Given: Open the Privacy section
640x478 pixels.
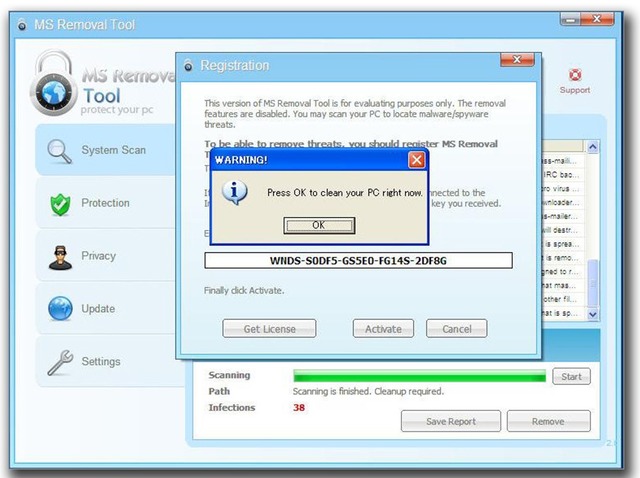Looking at the screenshot, I should 105,256.
